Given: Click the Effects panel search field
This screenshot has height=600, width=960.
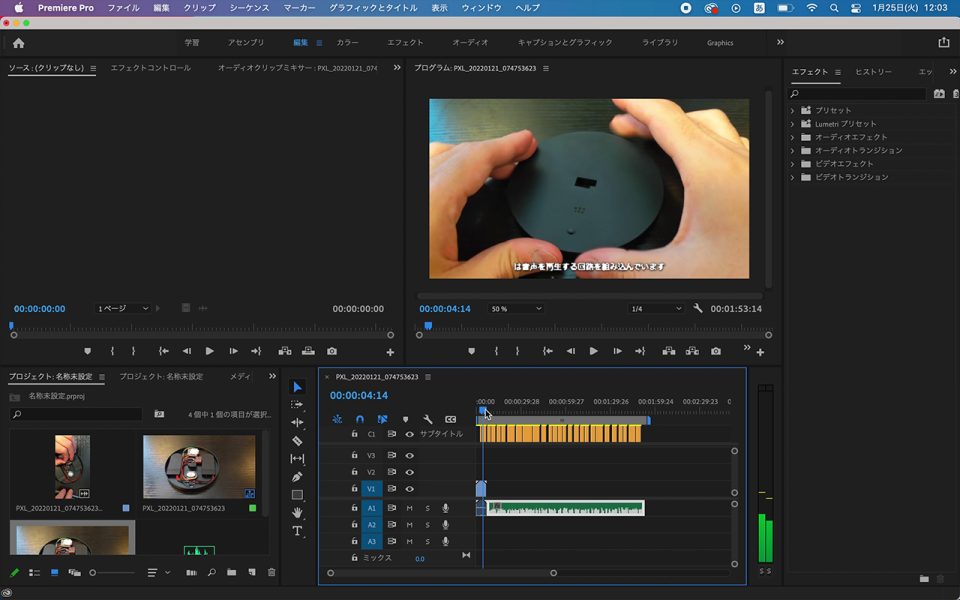Looking at the screenshot, I should coord(858,94).
